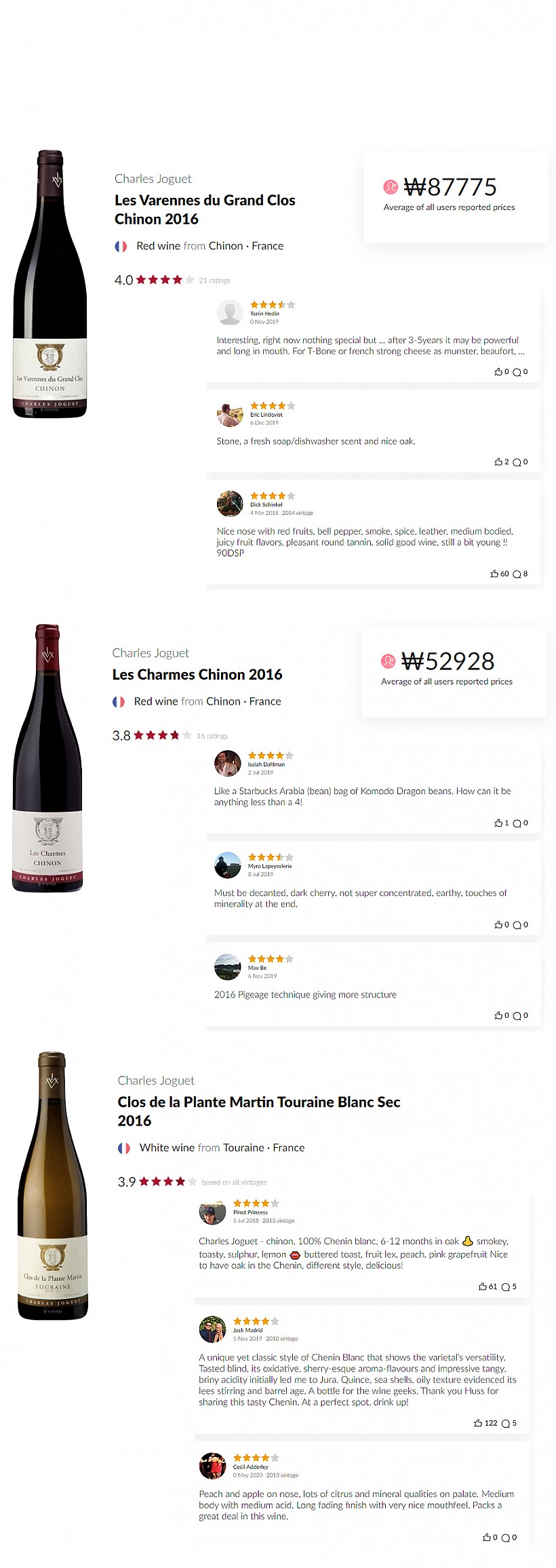The image size is (556, 1568).
Task: Open comments on Pinot Princess's review
Action: pyautogui.click(x=505, y=1287)
